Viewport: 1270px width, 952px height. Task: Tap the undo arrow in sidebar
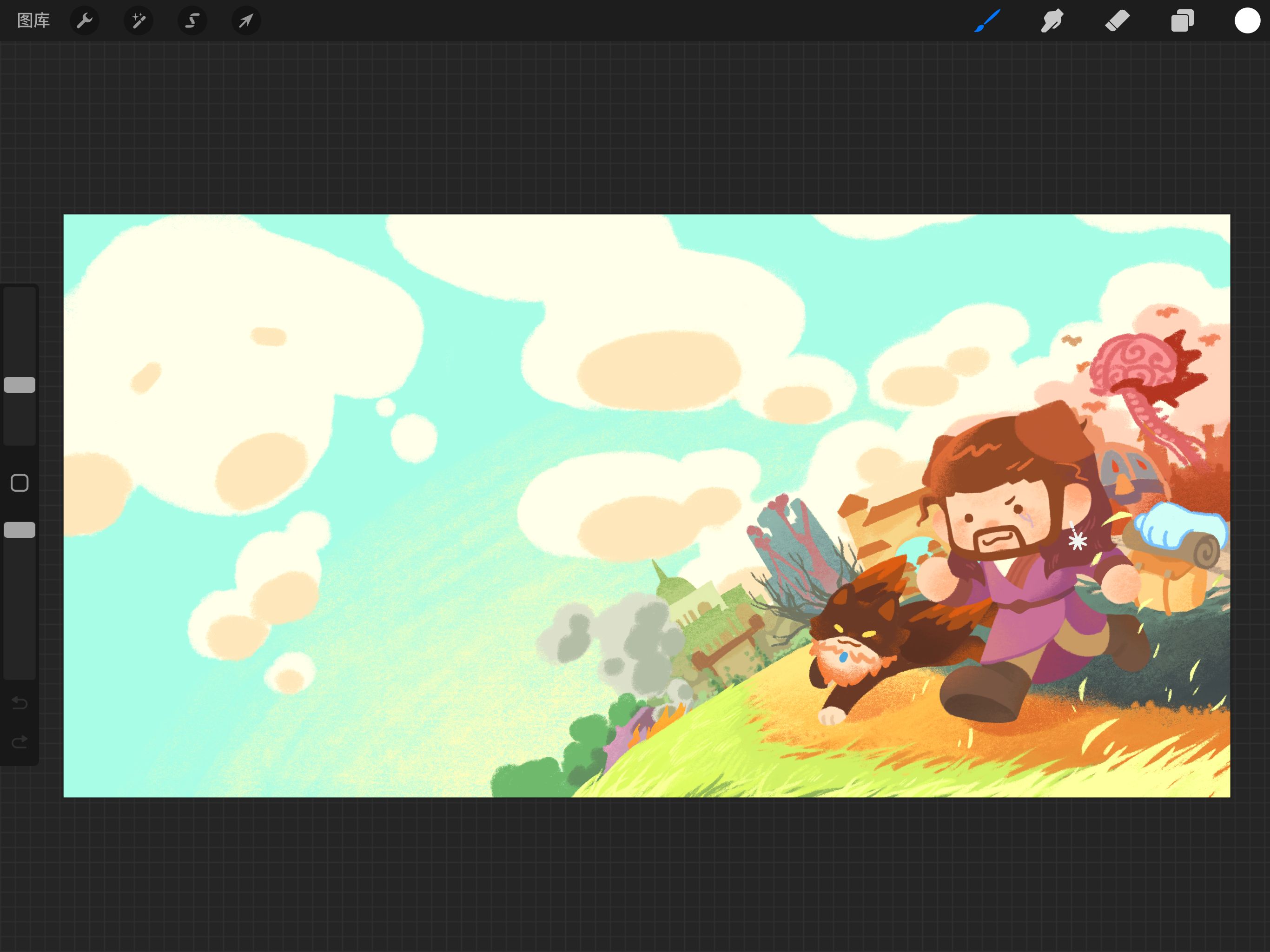pyautogui.click(x=20, y=703)
